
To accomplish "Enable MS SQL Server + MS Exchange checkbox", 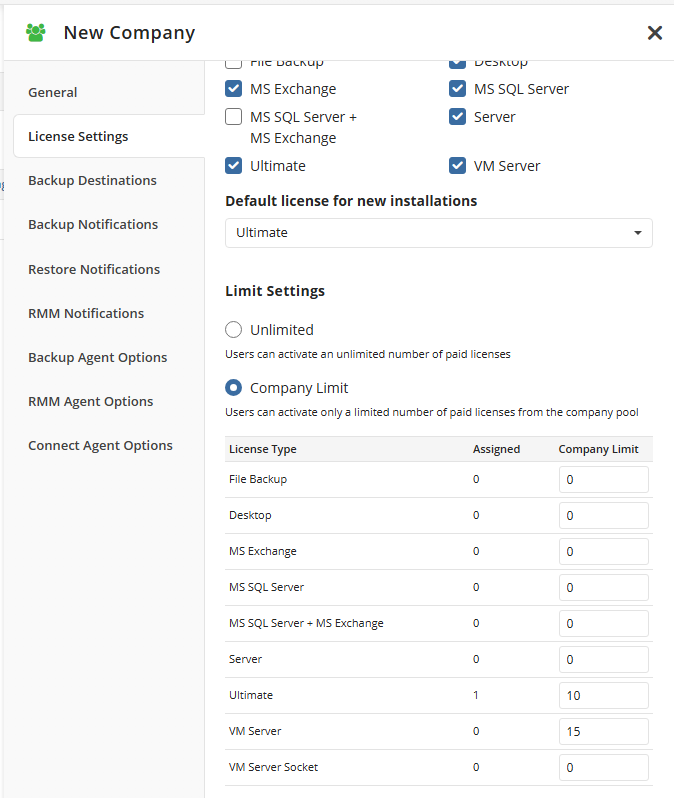I will [x=234, y=117].
